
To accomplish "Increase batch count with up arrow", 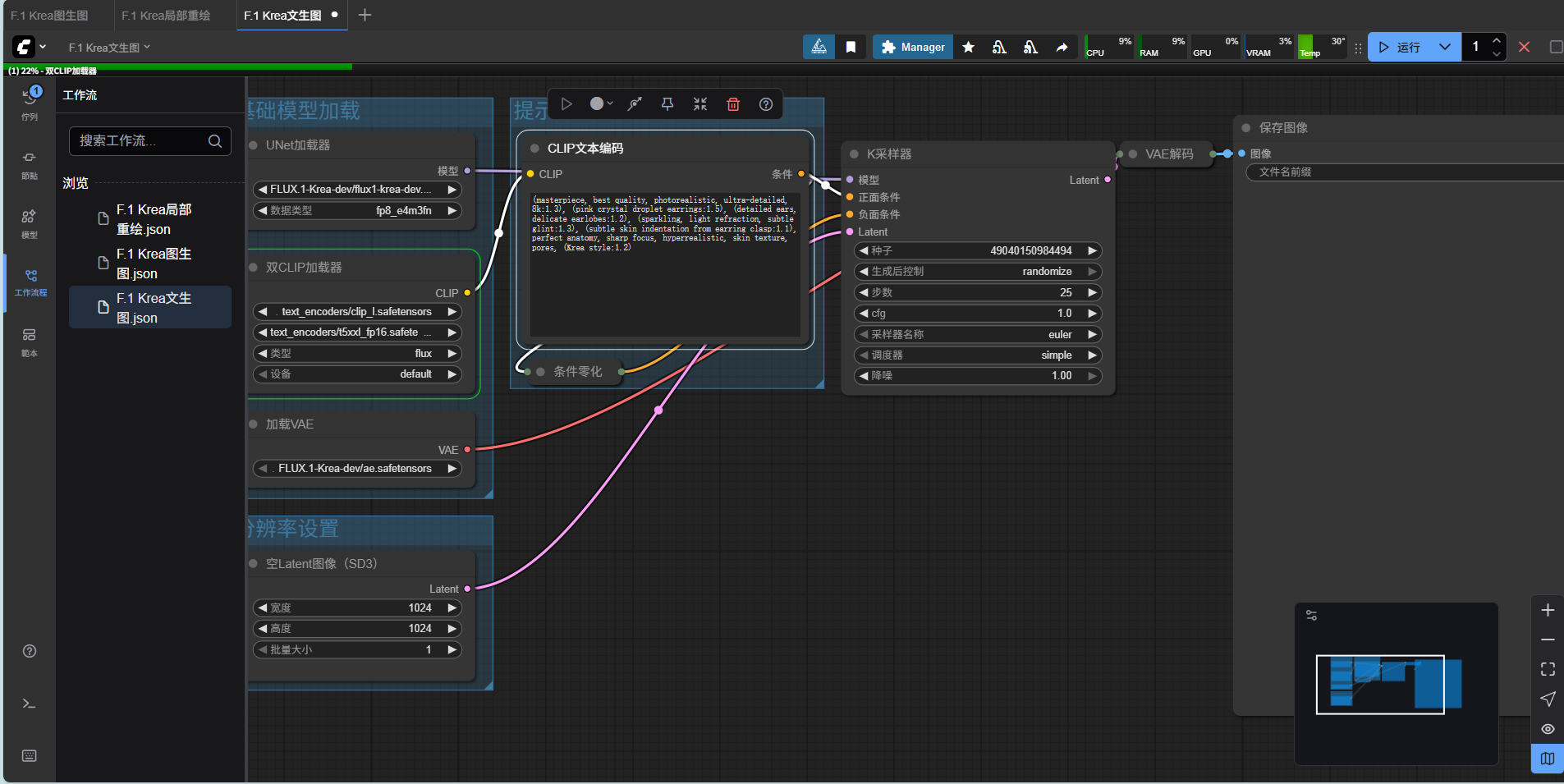I will click(x=1497, y=40).
